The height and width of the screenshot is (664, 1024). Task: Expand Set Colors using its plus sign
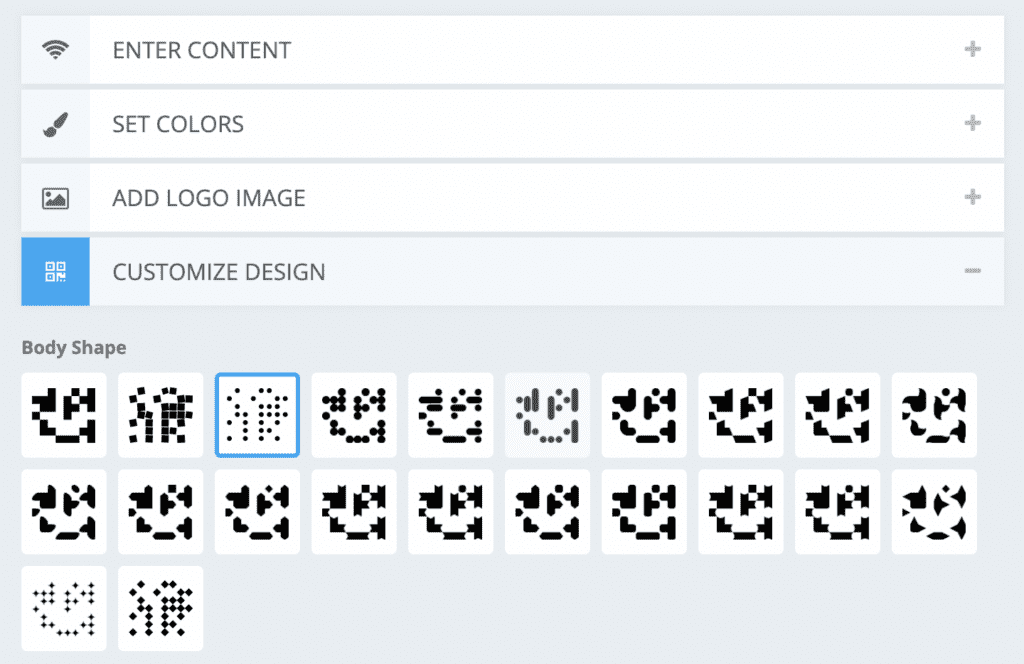pos(972,124)
